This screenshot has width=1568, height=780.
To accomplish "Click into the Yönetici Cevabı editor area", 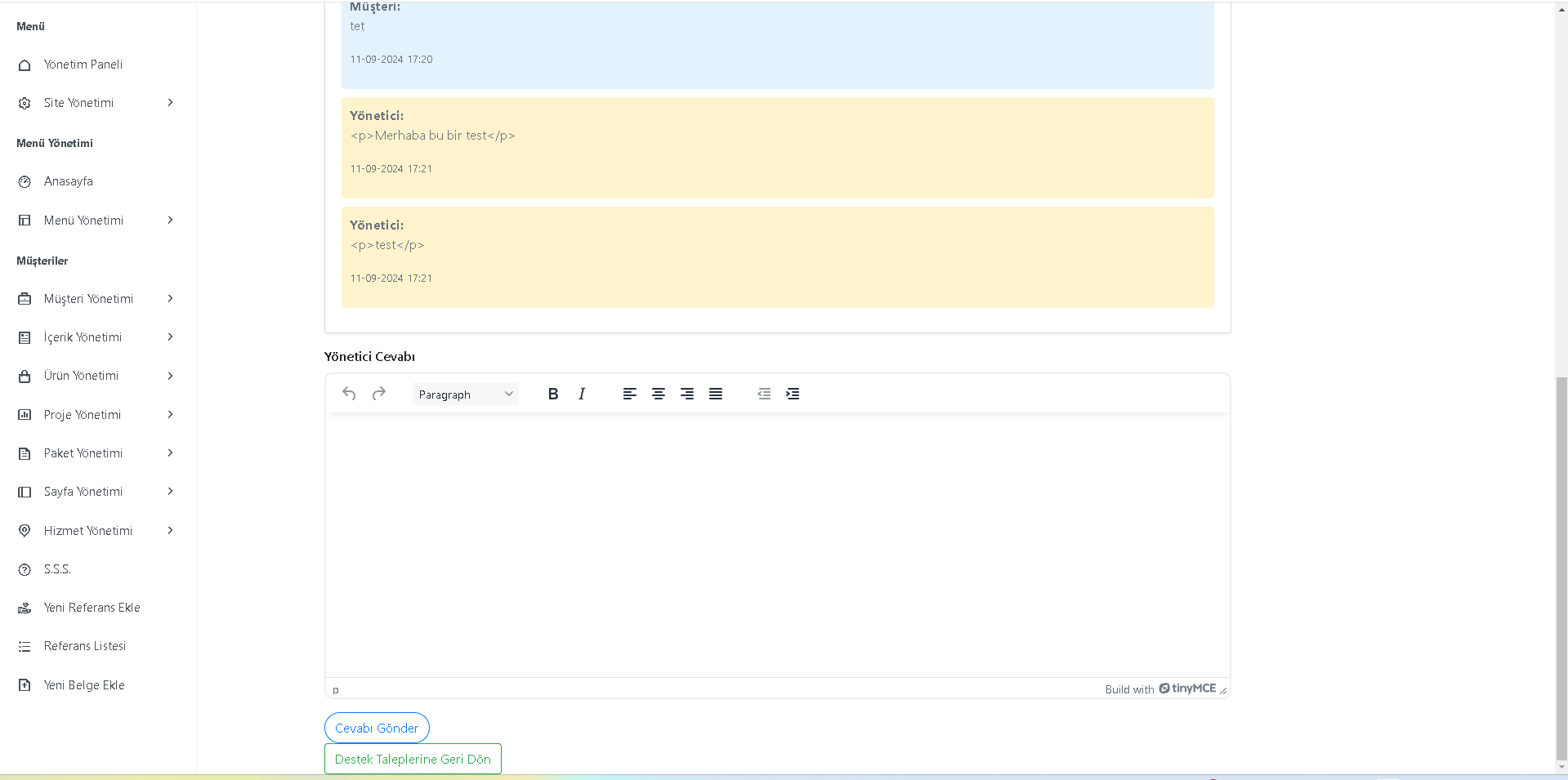I will pyautogui.click(x=777, y=546).
